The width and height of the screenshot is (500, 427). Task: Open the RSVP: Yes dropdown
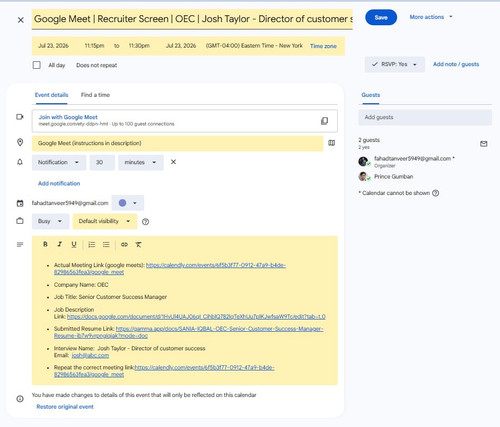395,64
